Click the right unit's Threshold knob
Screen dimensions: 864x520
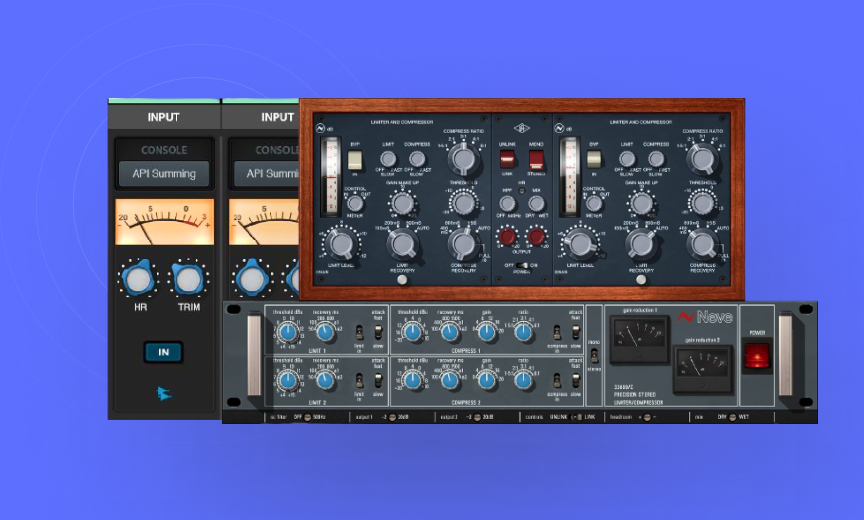coord(703,203)
